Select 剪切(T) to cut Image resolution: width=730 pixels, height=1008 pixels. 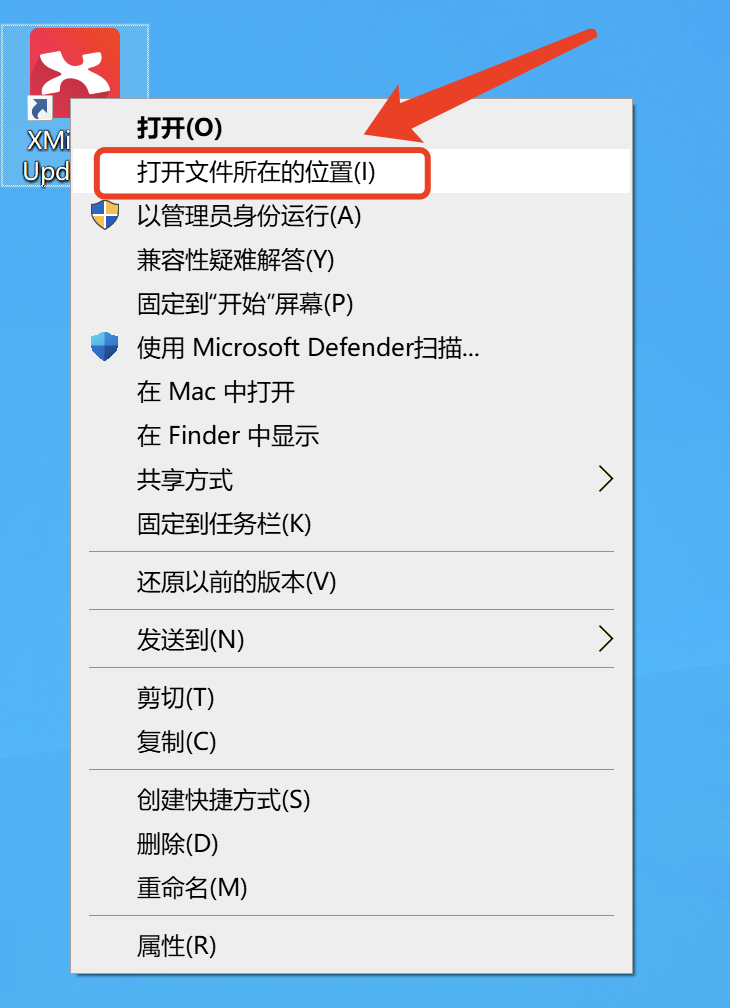click(175, 698)
